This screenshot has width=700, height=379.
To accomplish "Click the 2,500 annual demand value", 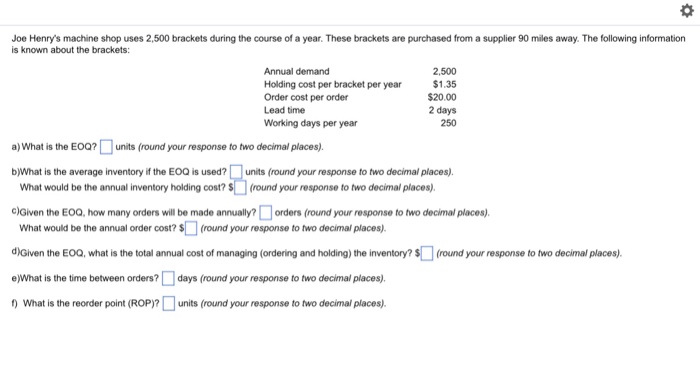I will 444,71.
